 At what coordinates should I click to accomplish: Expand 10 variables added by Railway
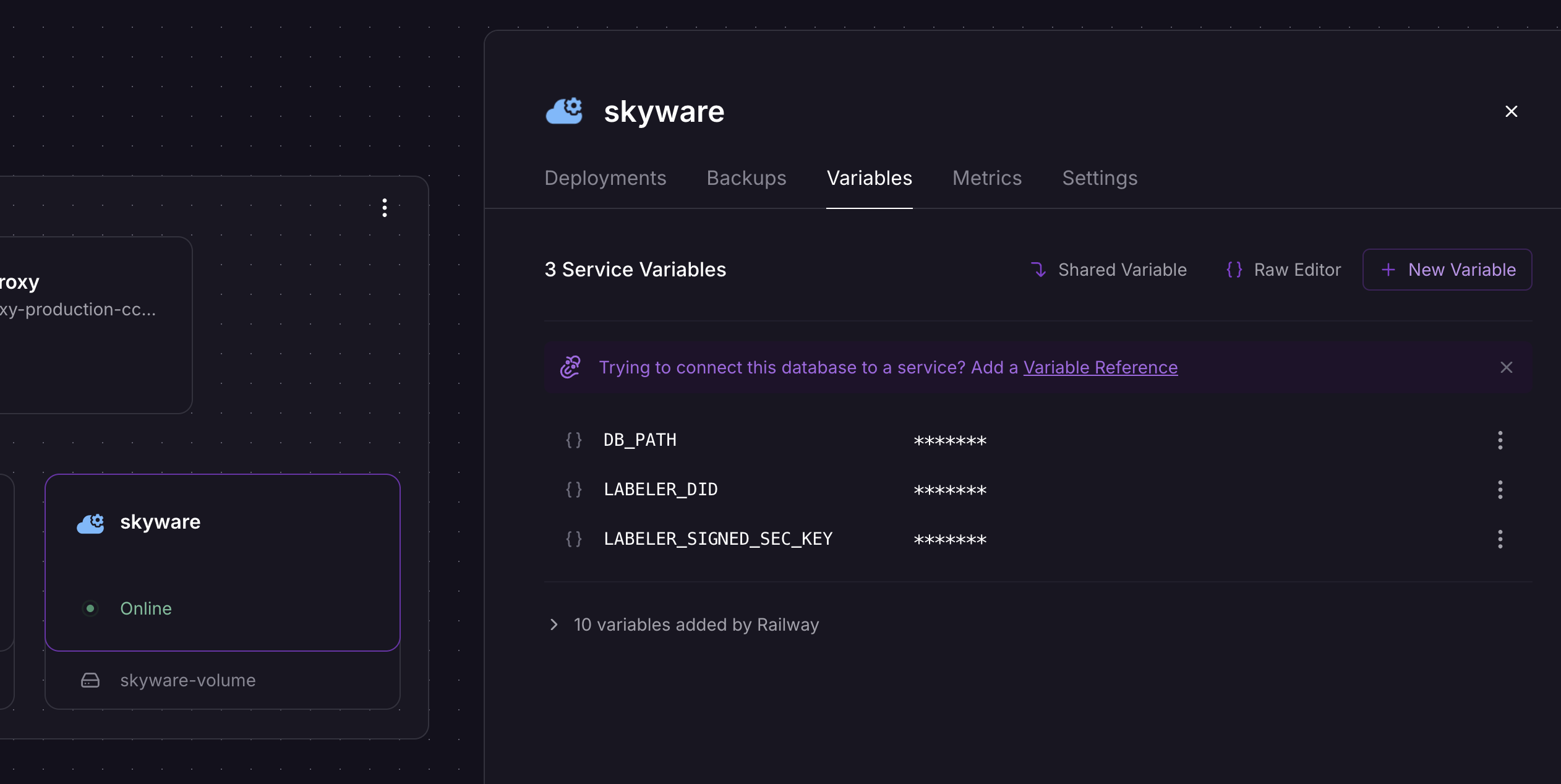pyautogui.click(x=554, y=624)
